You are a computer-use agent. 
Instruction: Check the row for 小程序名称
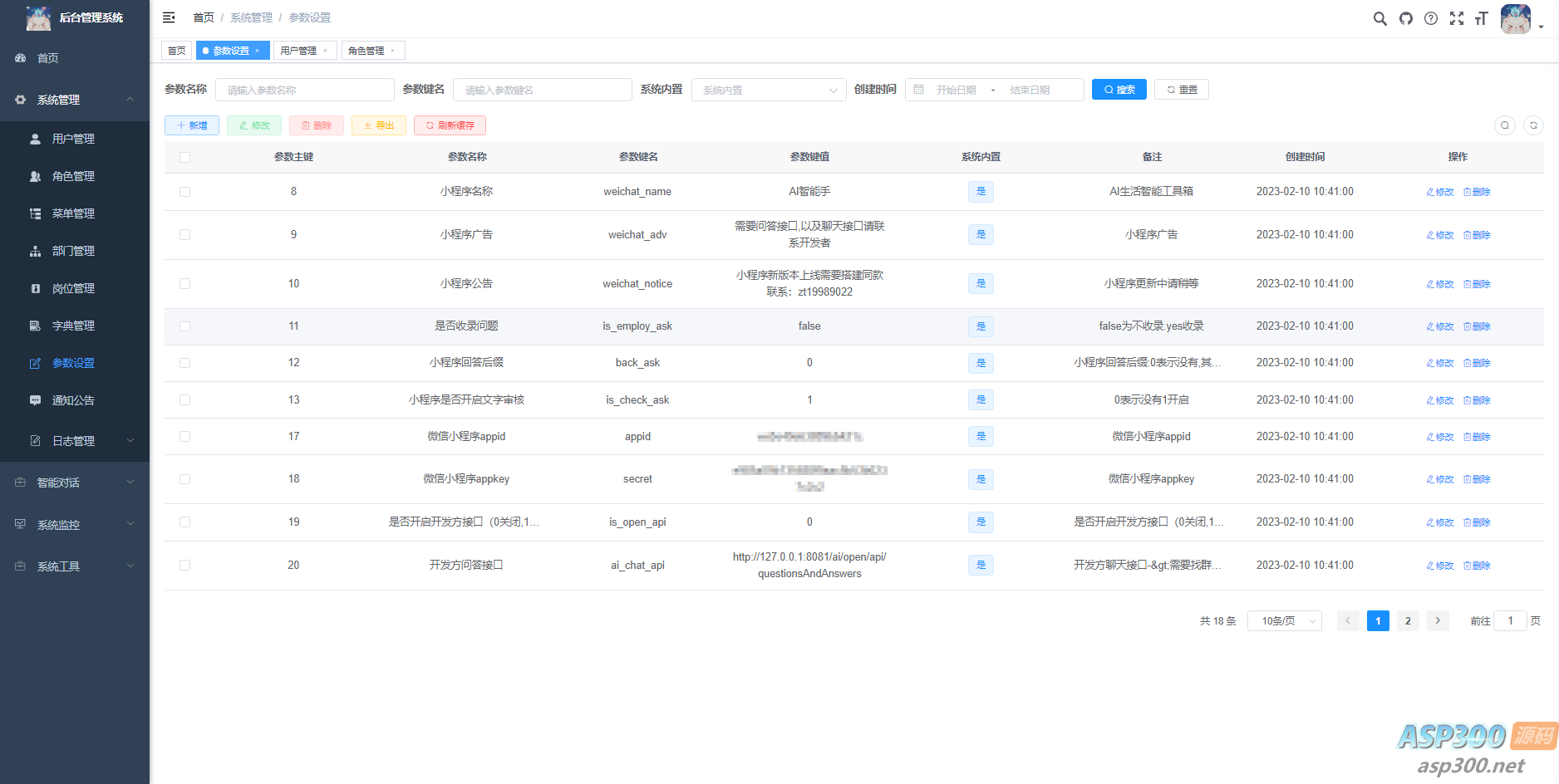click(x=184, y=192)
